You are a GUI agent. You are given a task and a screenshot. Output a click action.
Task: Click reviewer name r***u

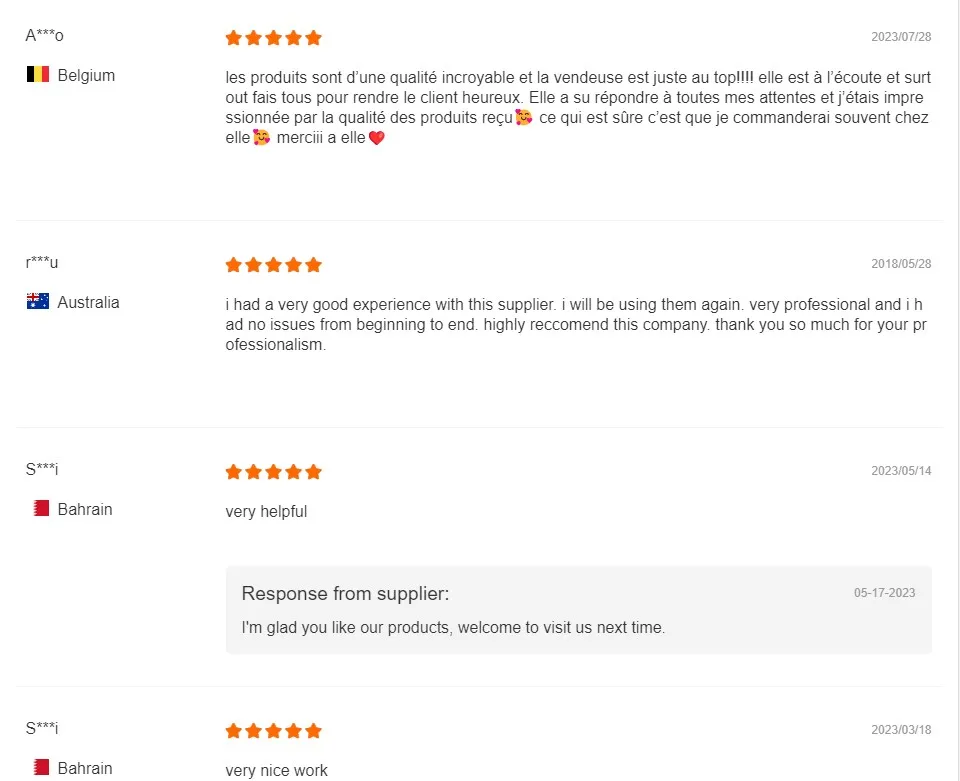[x=42, y=263]
